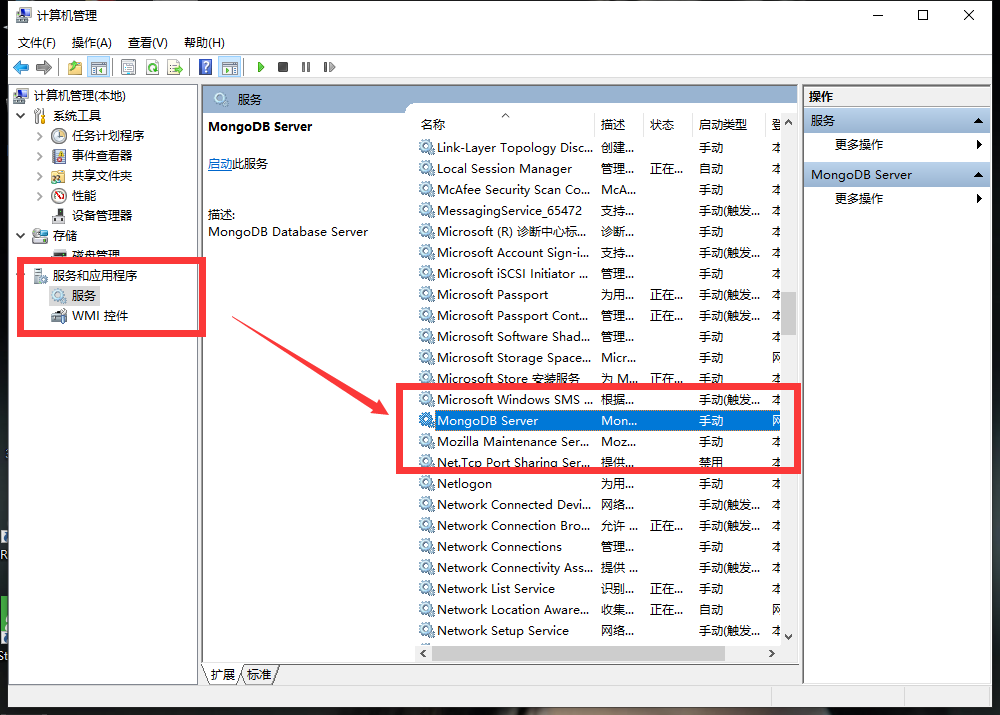Click the up-one-level folder icon
Image resolution: width=1000 pixels, height=715 pixels.
[75, 67]
